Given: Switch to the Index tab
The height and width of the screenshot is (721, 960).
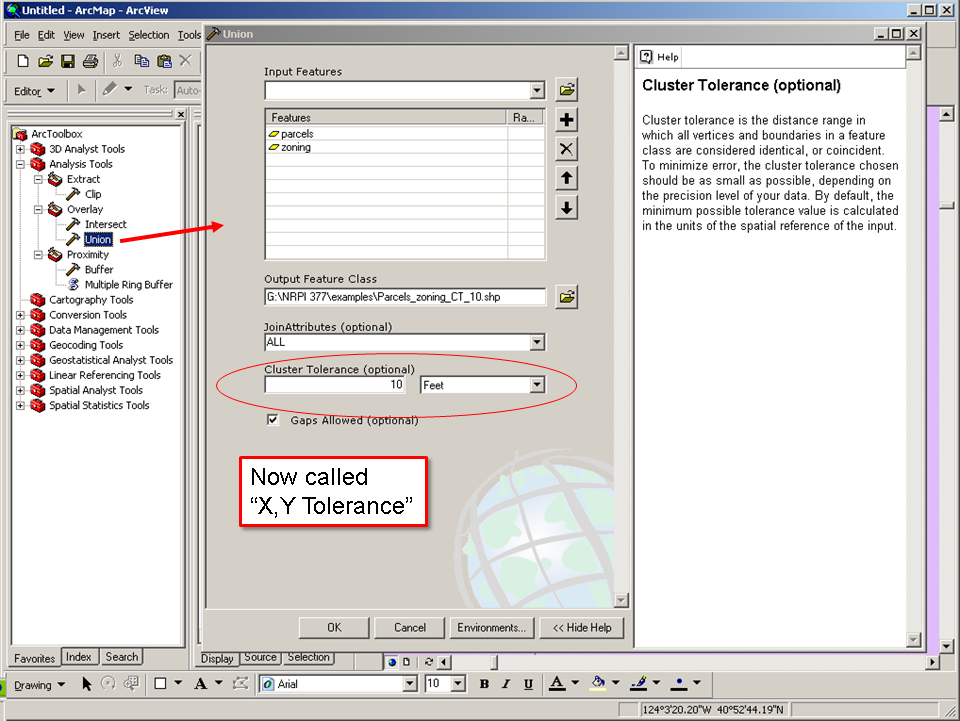Looking at the screenshot, I should (78, 657).
